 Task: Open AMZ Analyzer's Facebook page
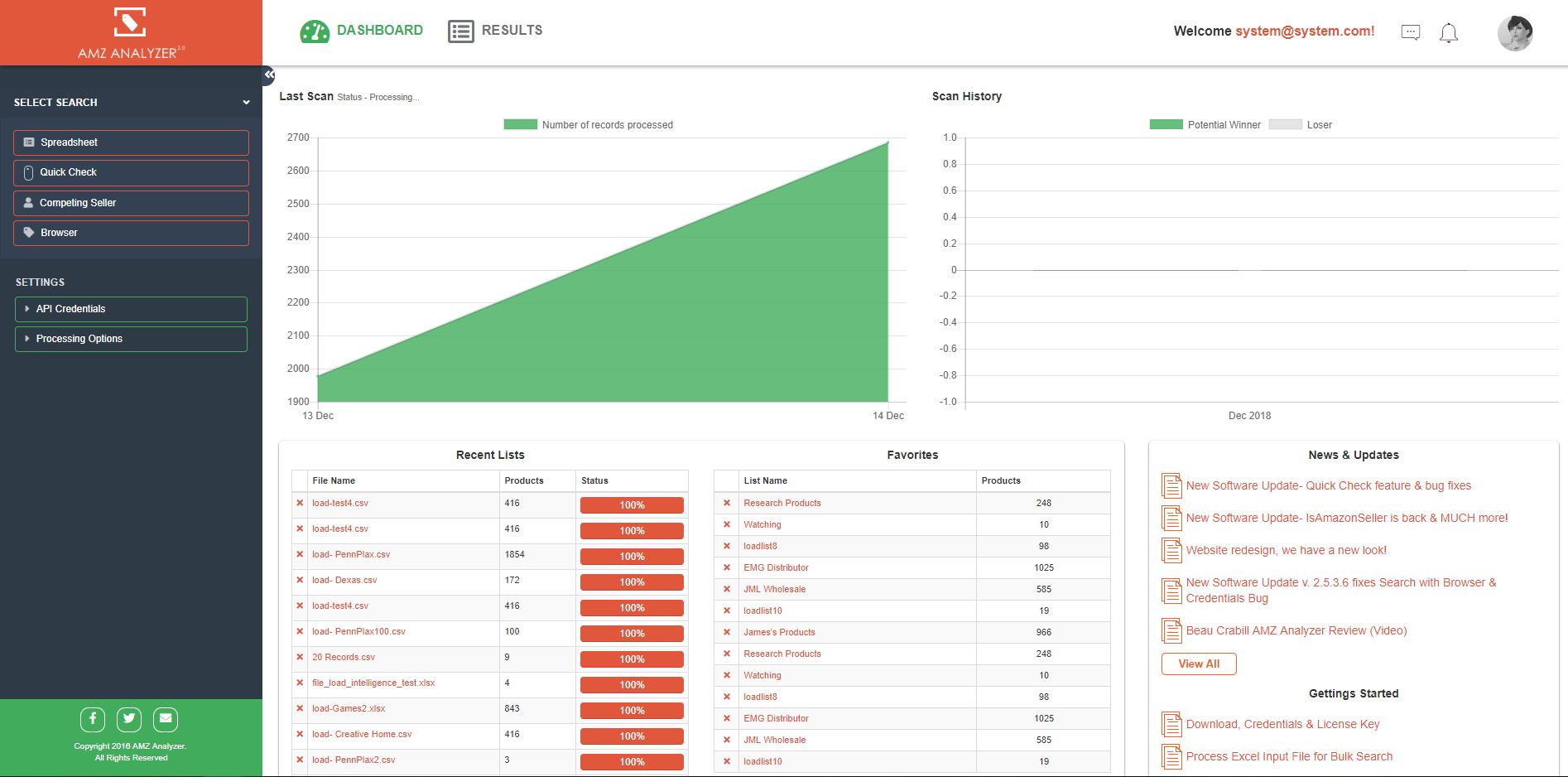pos(92,719)
